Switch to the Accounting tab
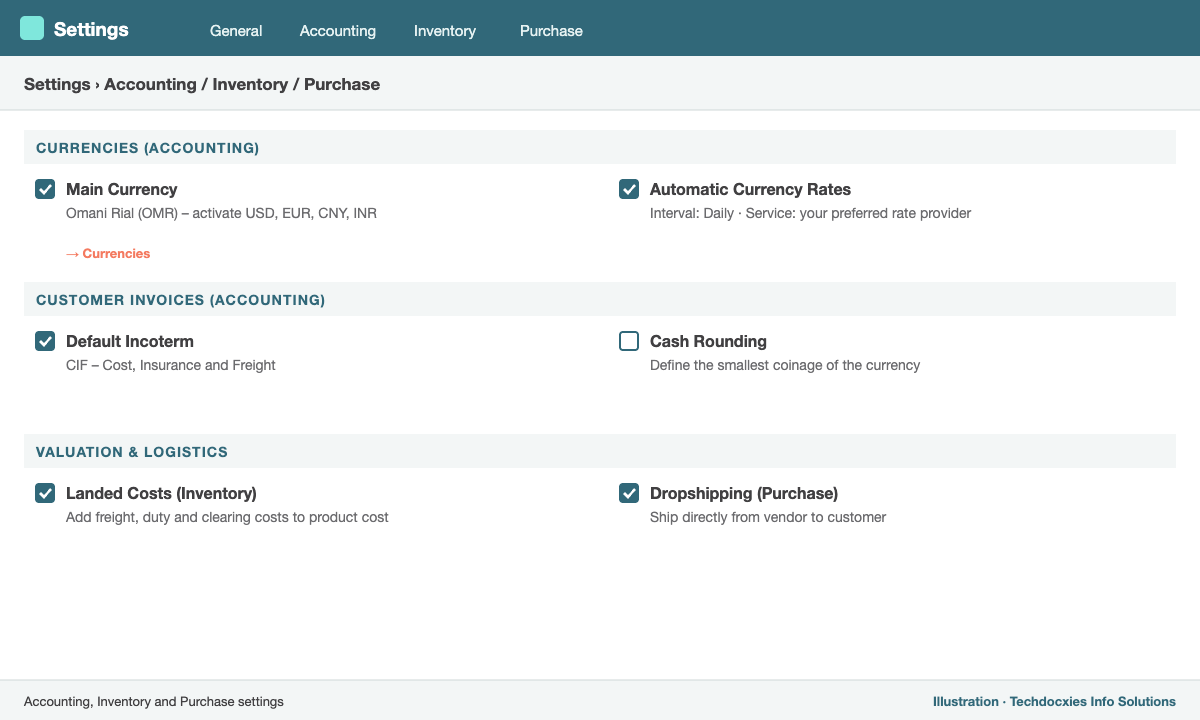1200x720 pixels. (338, 31)
